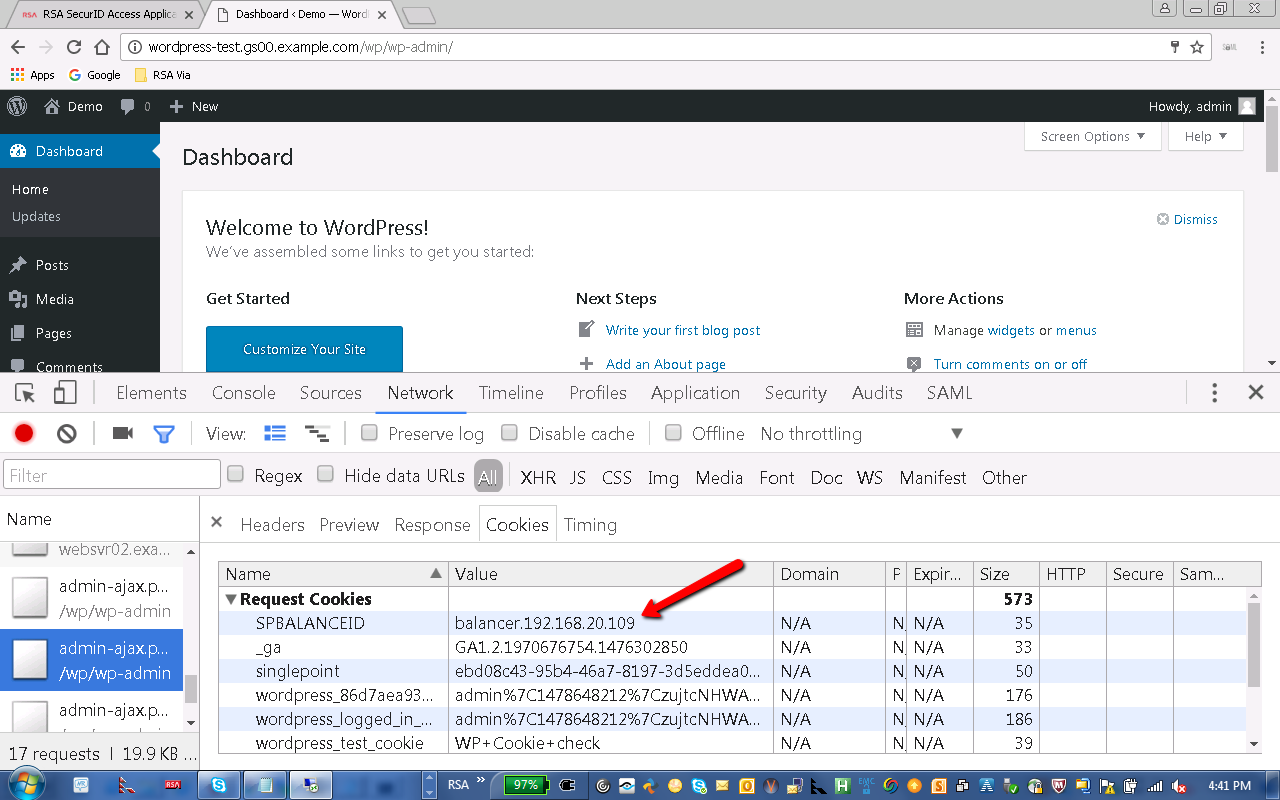Open the Write your first blog post link
Viewport: 1280px width, 800px height.
click(683, 330)
